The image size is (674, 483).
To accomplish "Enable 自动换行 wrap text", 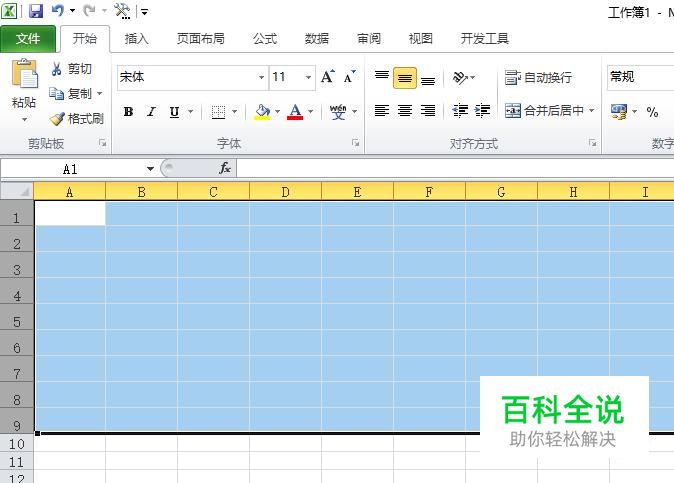I will click(x=538, y=78).
